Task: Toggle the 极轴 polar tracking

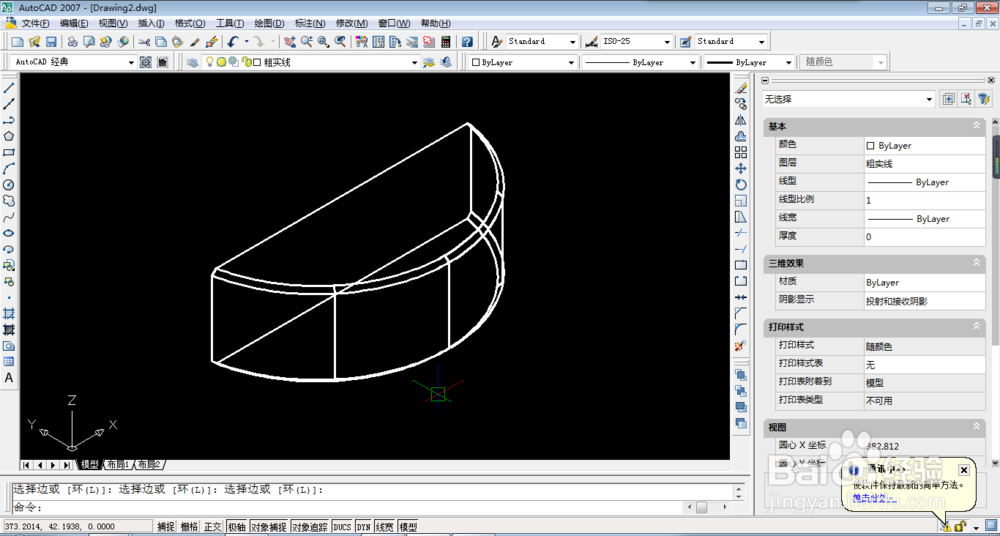Action: point(236,527)
